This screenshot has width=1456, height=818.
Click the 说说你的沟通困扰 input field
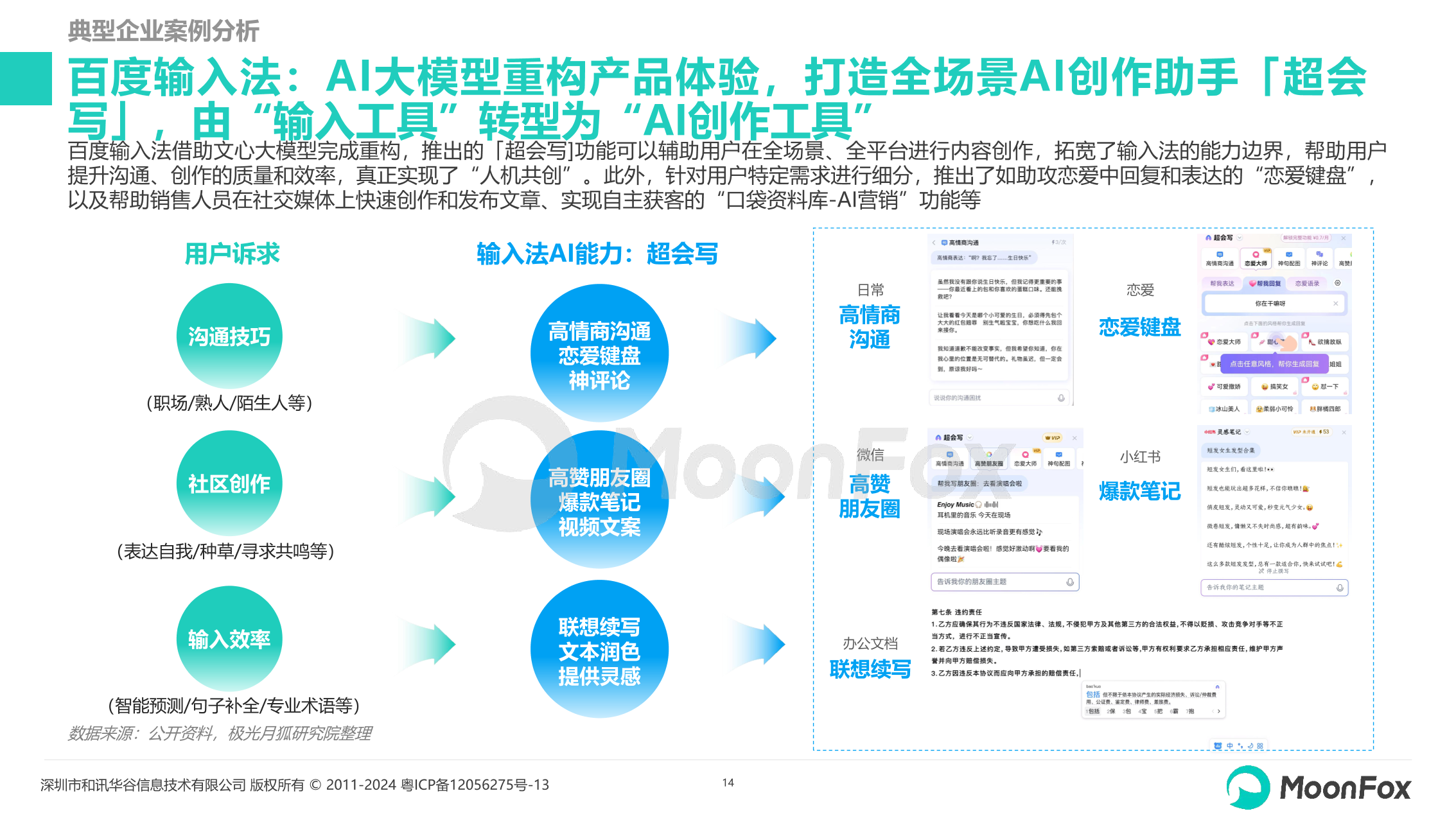(x=999, y=398)
